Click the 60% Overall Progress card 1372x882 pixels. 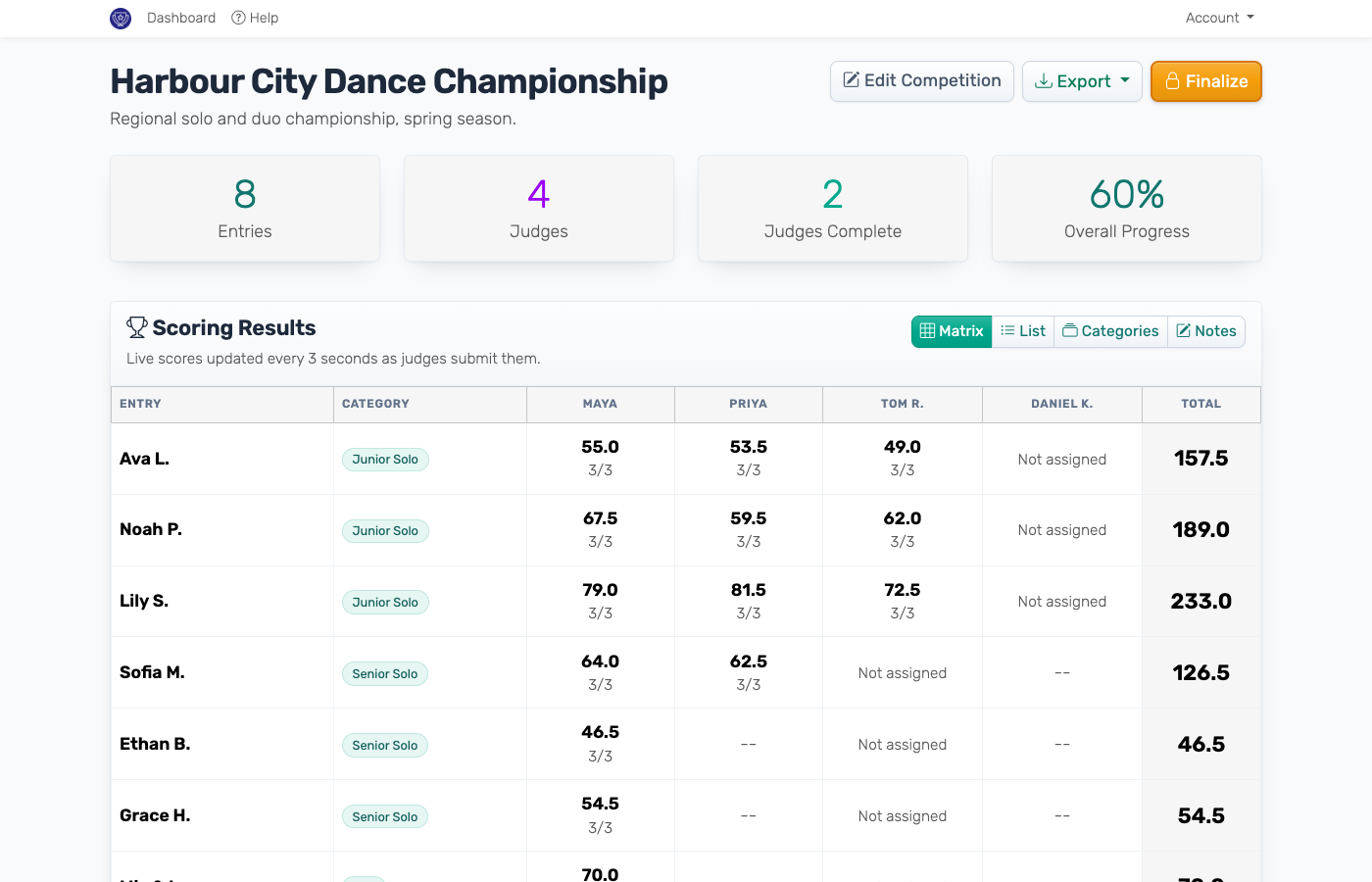click(x=1127, y=209)
